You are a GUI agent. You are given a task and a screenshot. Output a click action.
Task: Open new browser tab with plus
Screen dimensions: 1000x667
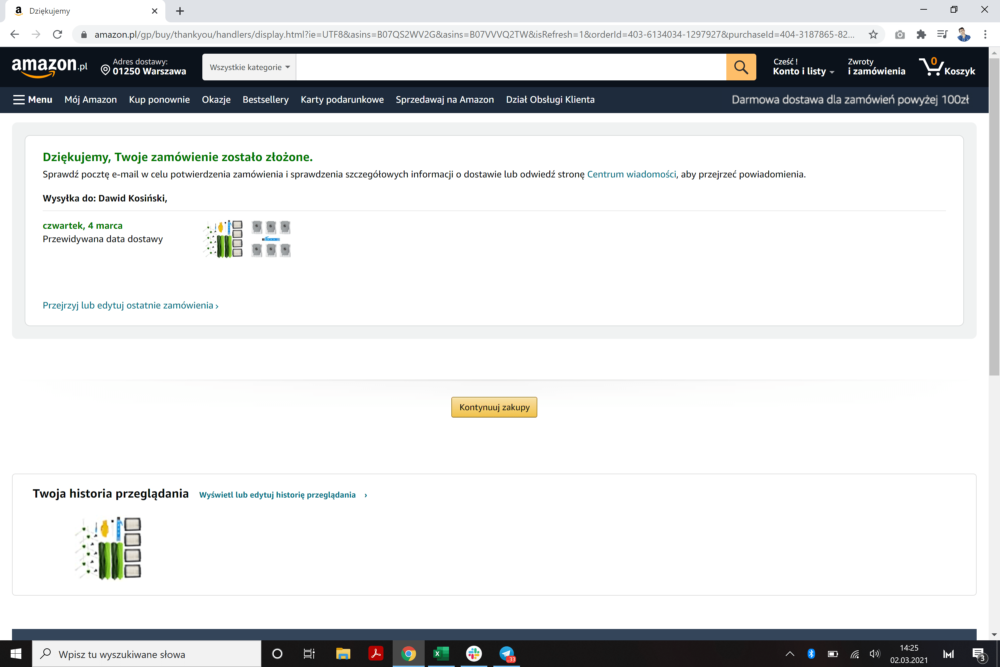pos(180,11)
